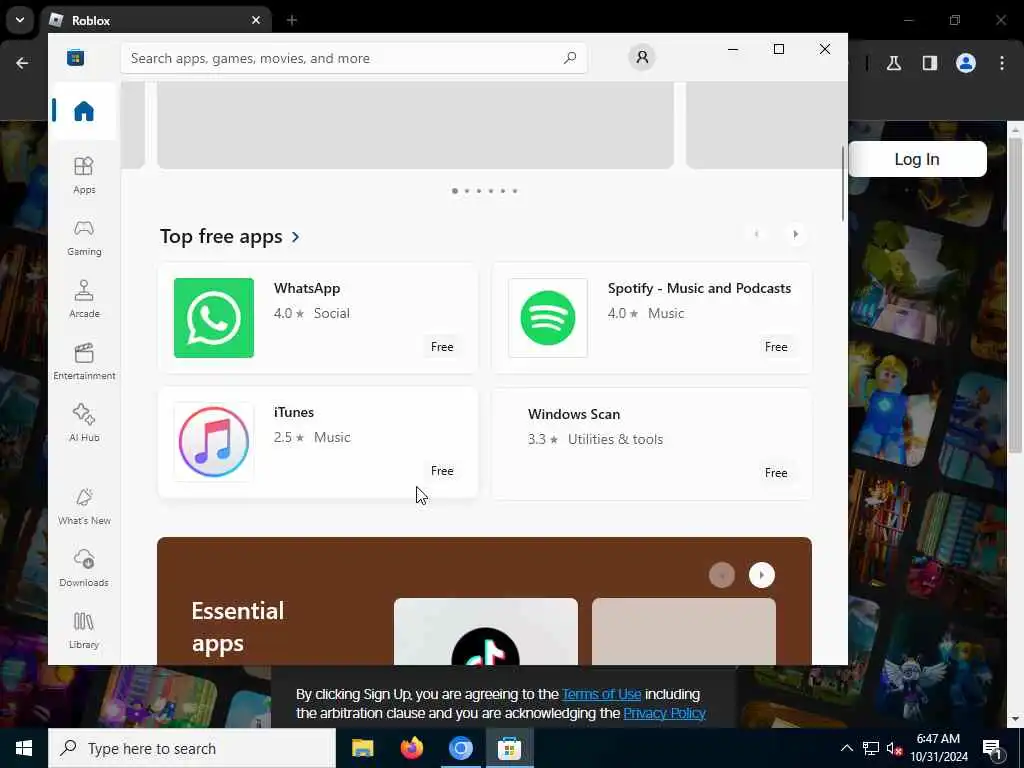Advance Essential apps carousel with next arrow
The image size is (1024, 768).
pyautogui.click(x=761, y=575)
